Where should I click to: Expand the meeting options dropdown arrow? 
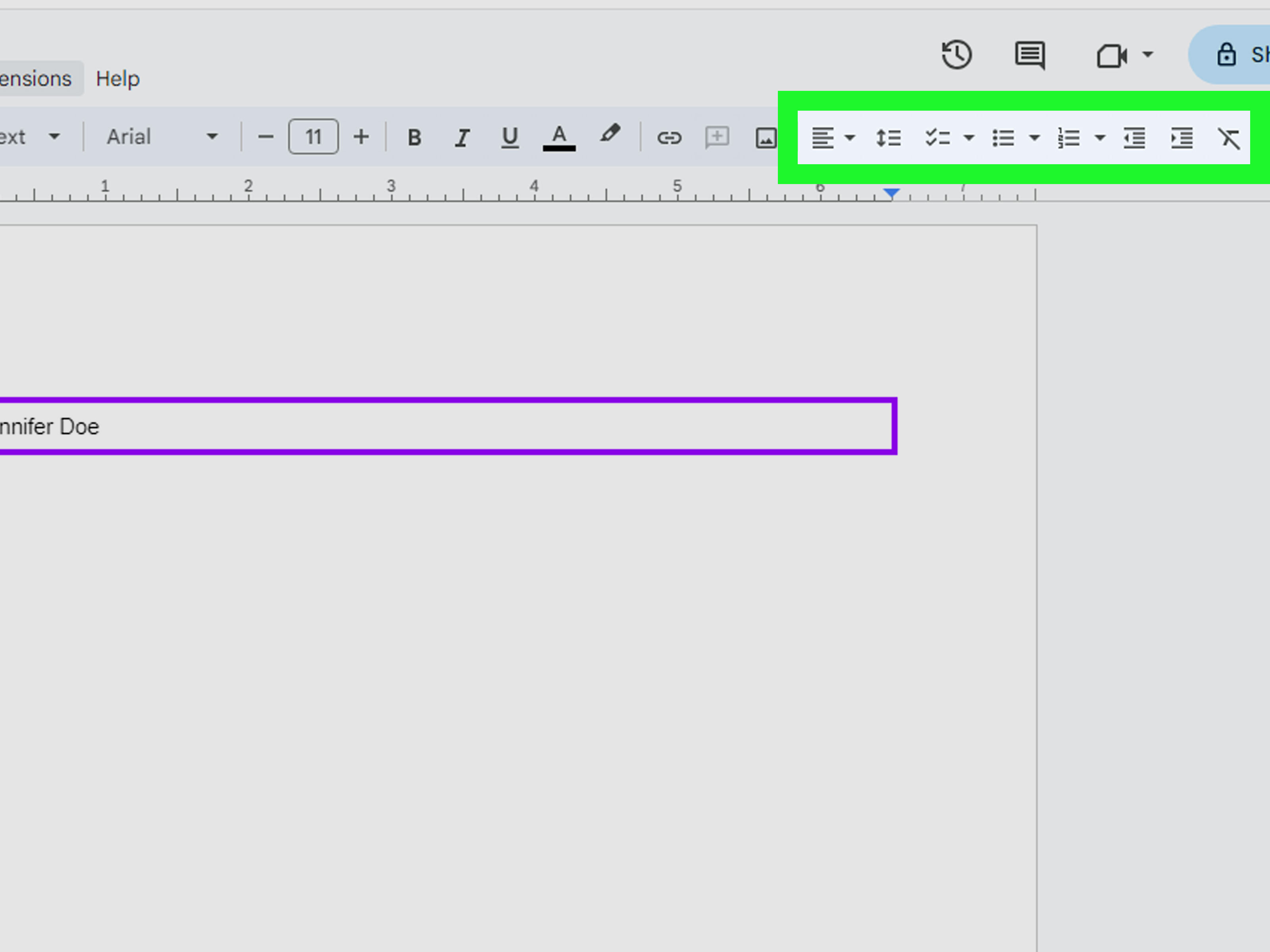click(1148, 55)
